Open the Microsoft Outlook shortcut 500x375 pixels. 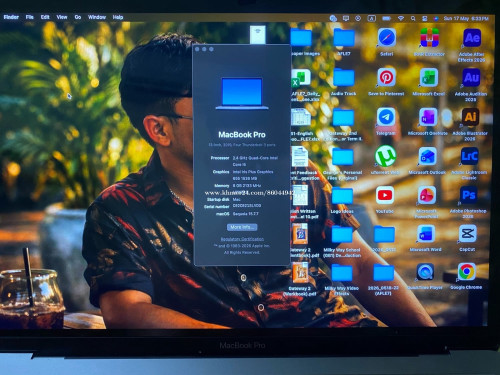coord(427,156)
